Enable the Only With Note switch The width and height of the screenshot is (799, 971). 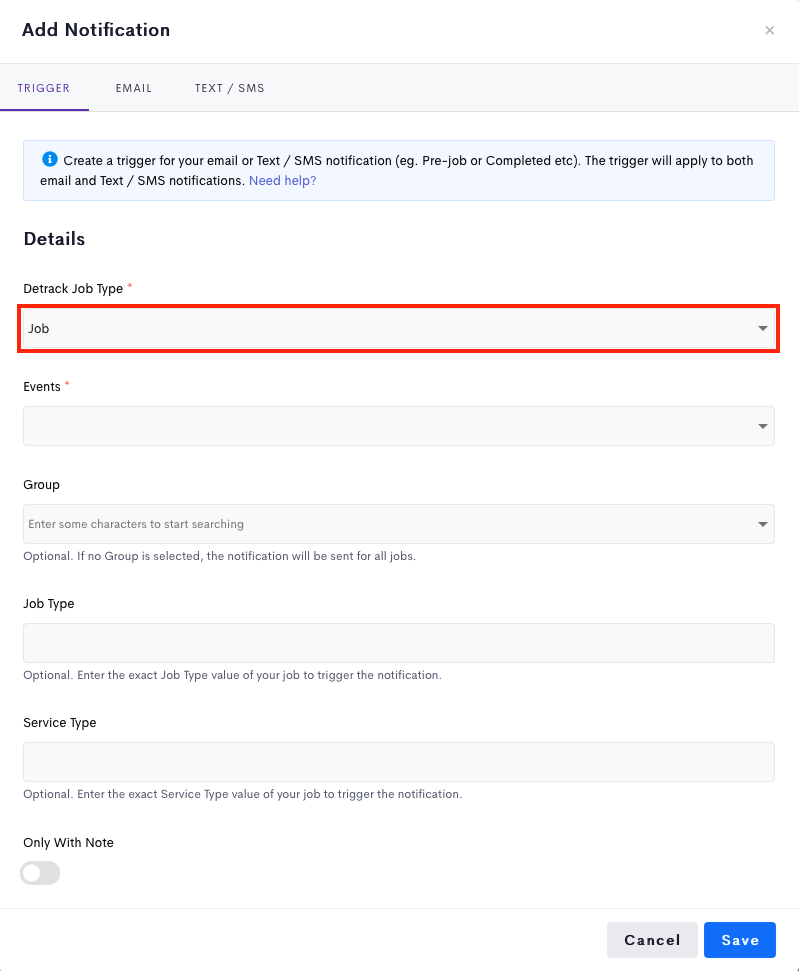(40, 873)
